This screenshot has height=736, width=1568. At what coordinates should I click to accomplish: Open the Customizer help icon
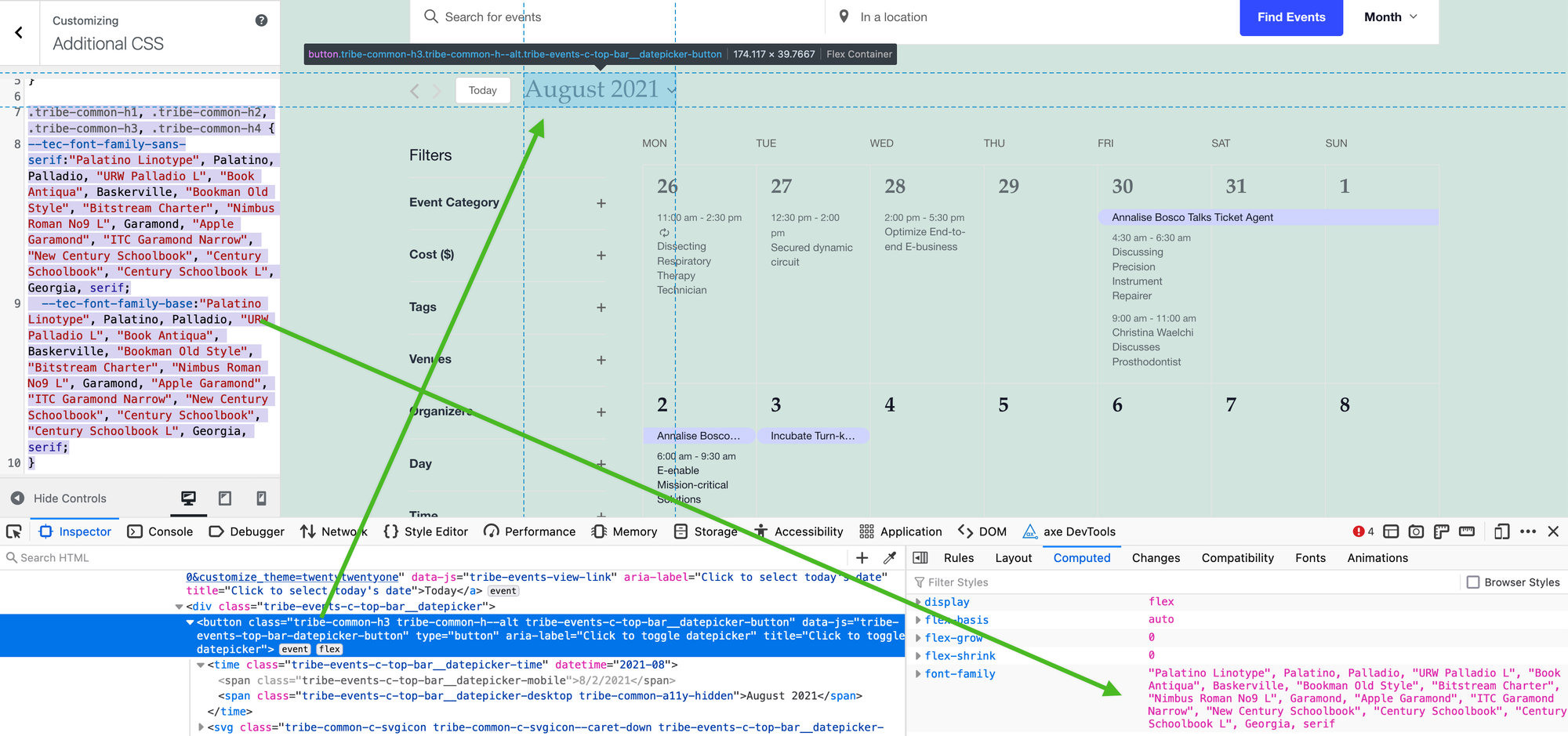(261, 20)
